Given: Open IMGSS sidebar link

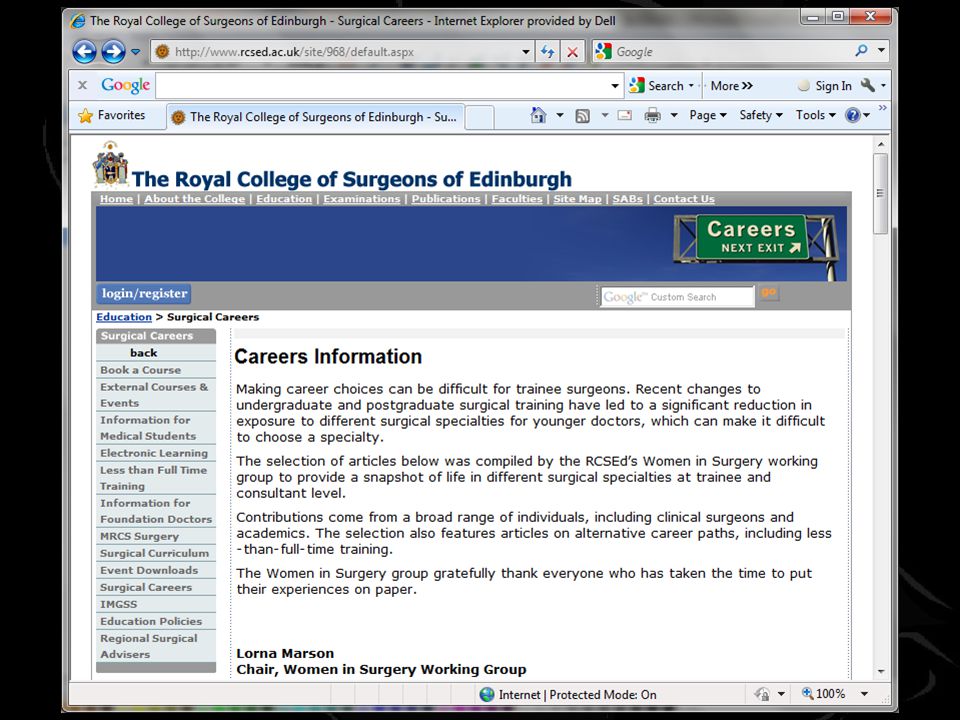Looking at the screenshot, I should (x=119, y=604).
